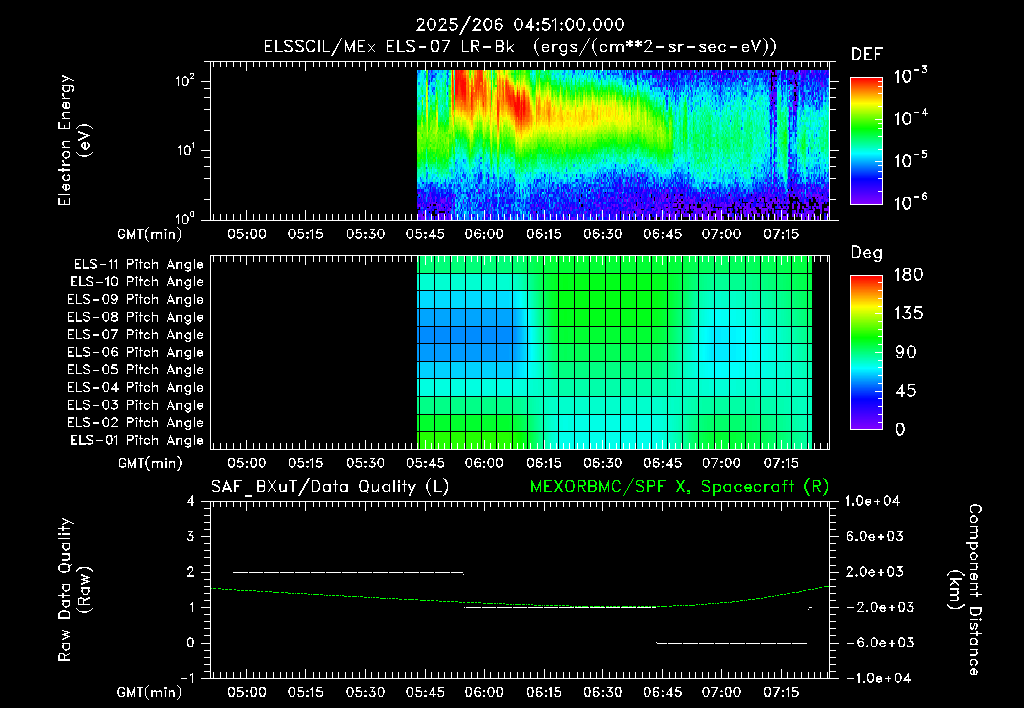1024x708 pixels.
Task: Click the GMT(min) label under the data quality panel
Action: pos(150,692)
